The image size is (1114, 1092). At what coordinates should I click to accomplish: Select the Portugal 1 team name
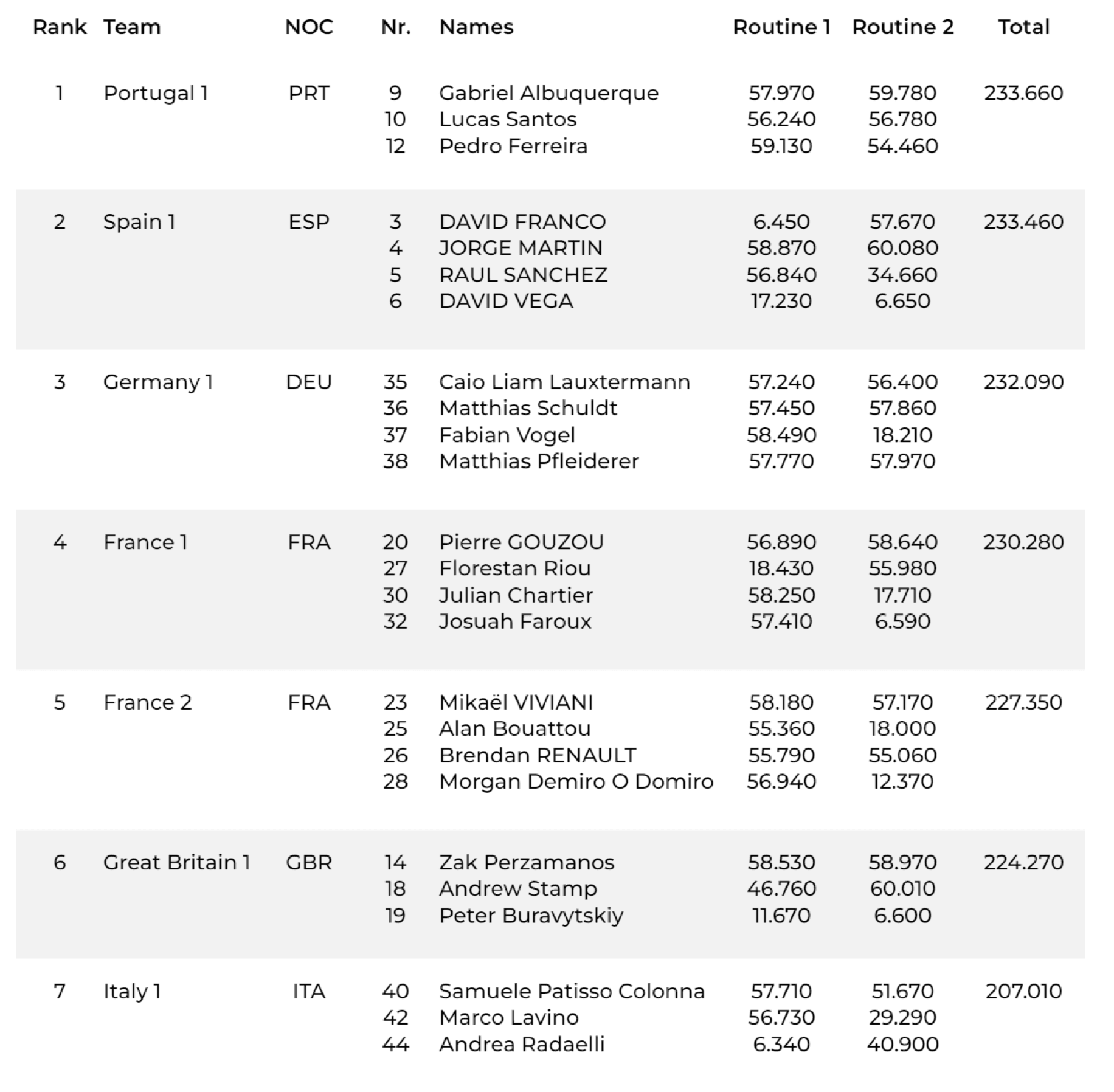coord(156,93)
